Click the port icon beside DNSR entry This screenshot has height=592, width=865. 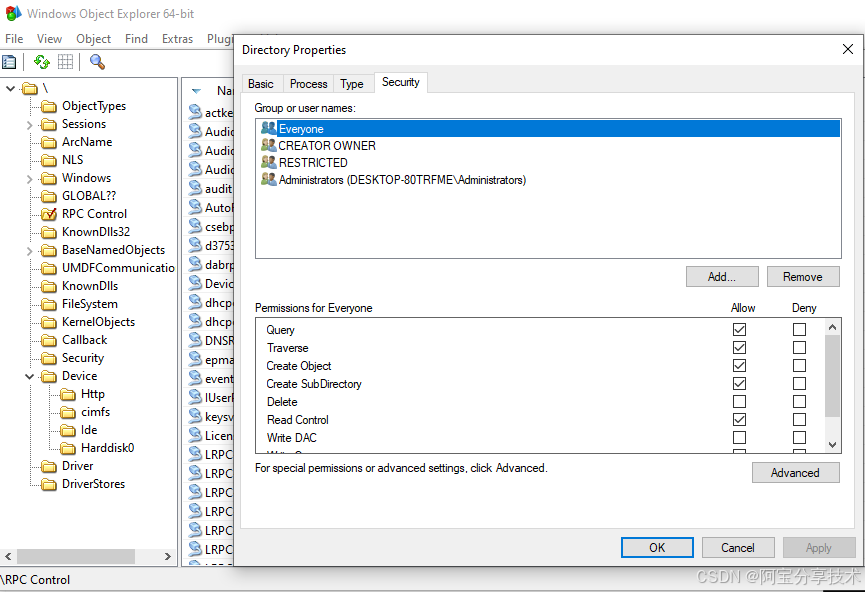coord(195,340)
